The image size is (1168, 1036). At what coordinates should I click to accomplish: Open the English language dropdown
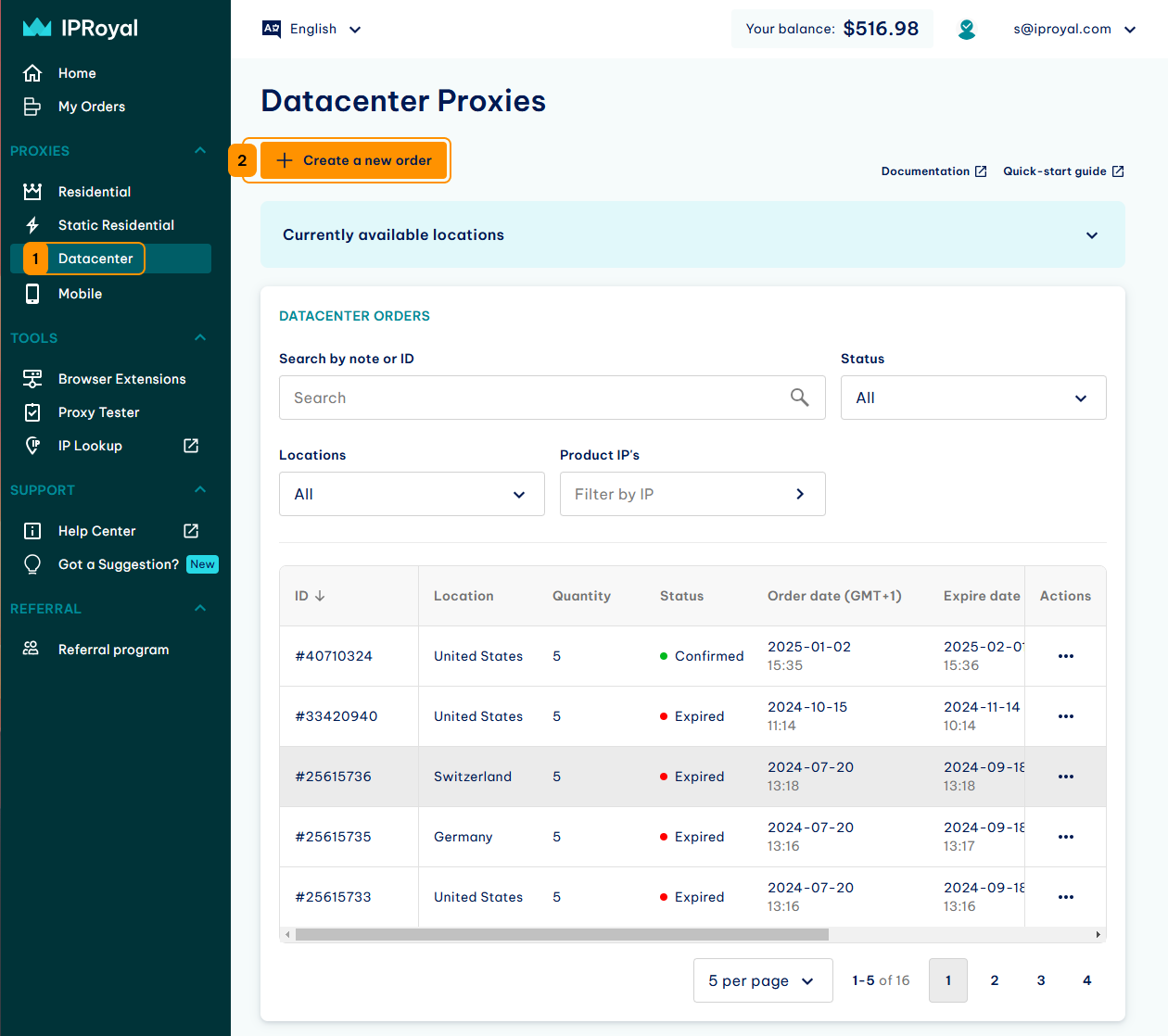[x=312, y=29]
